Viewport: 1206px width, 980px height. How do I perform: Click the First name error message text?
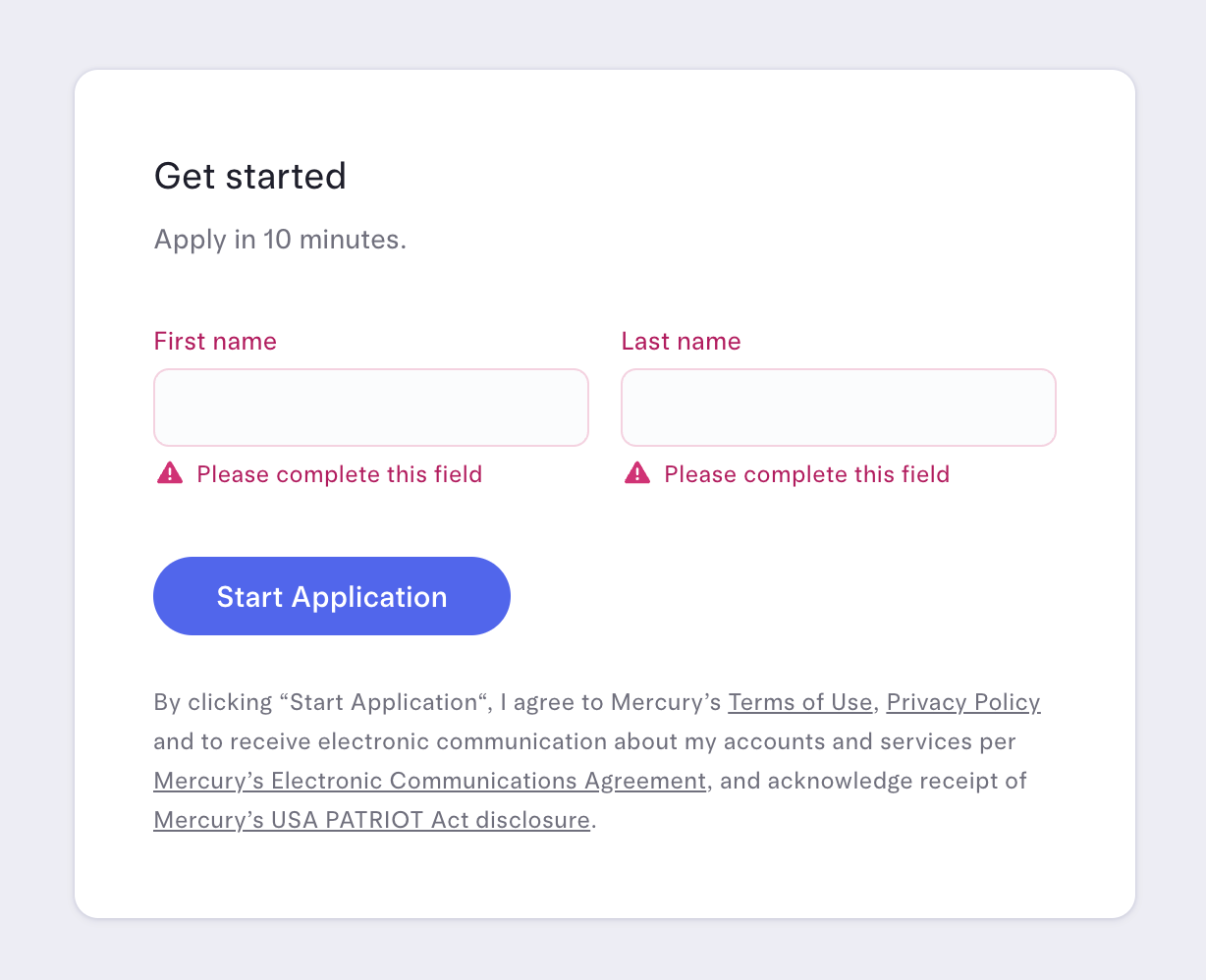(339, 474)
